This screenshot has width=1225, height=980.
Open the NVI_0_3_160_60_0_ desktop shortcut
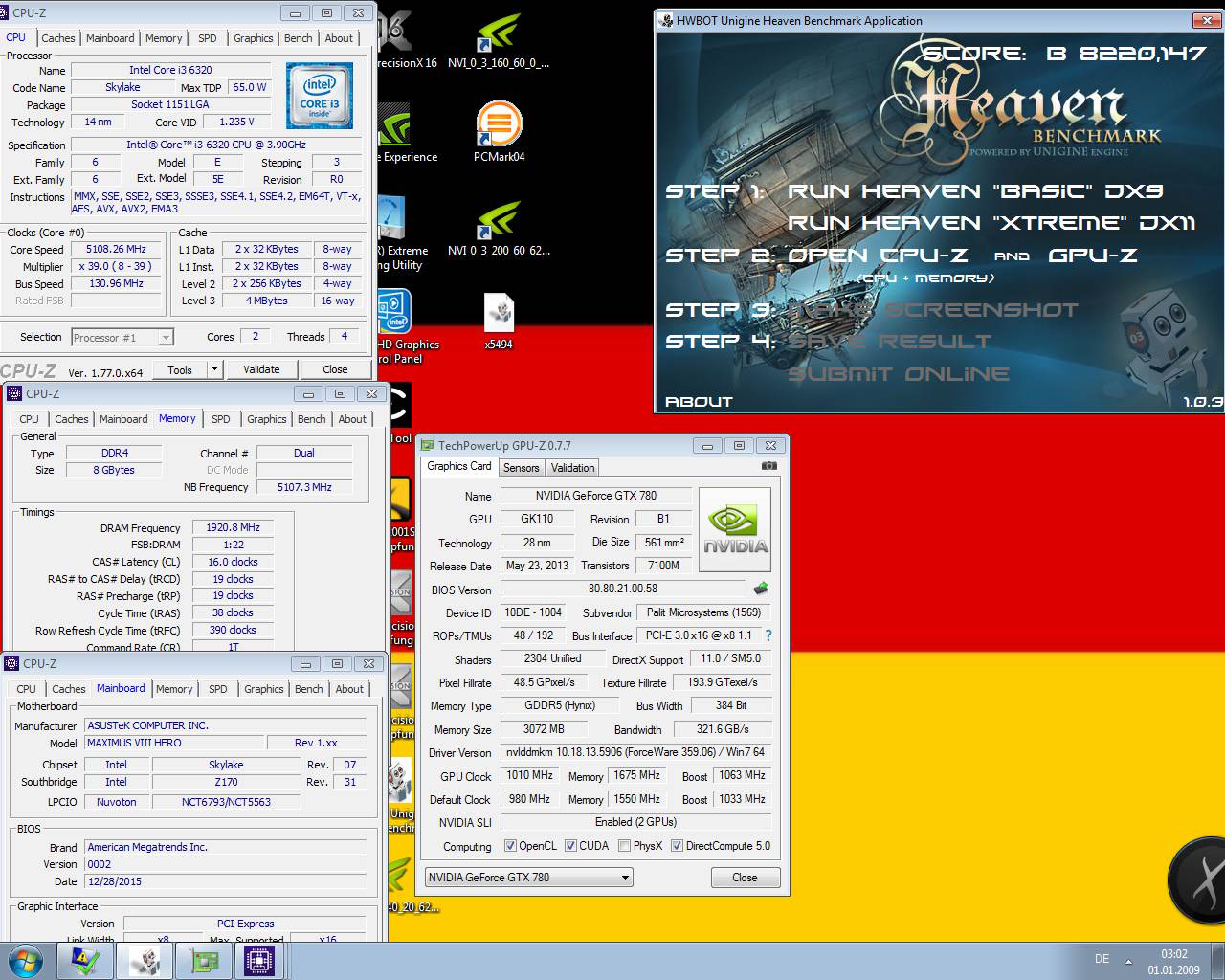(x=499, y=42)
